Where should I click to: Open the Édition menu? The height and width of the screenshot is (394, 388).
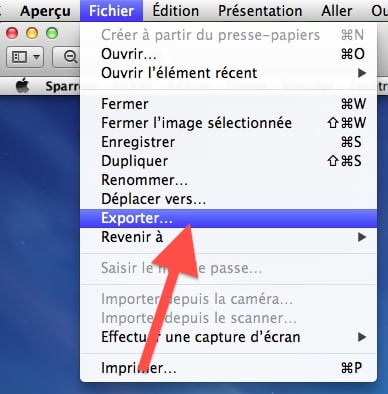pos(176,11)
